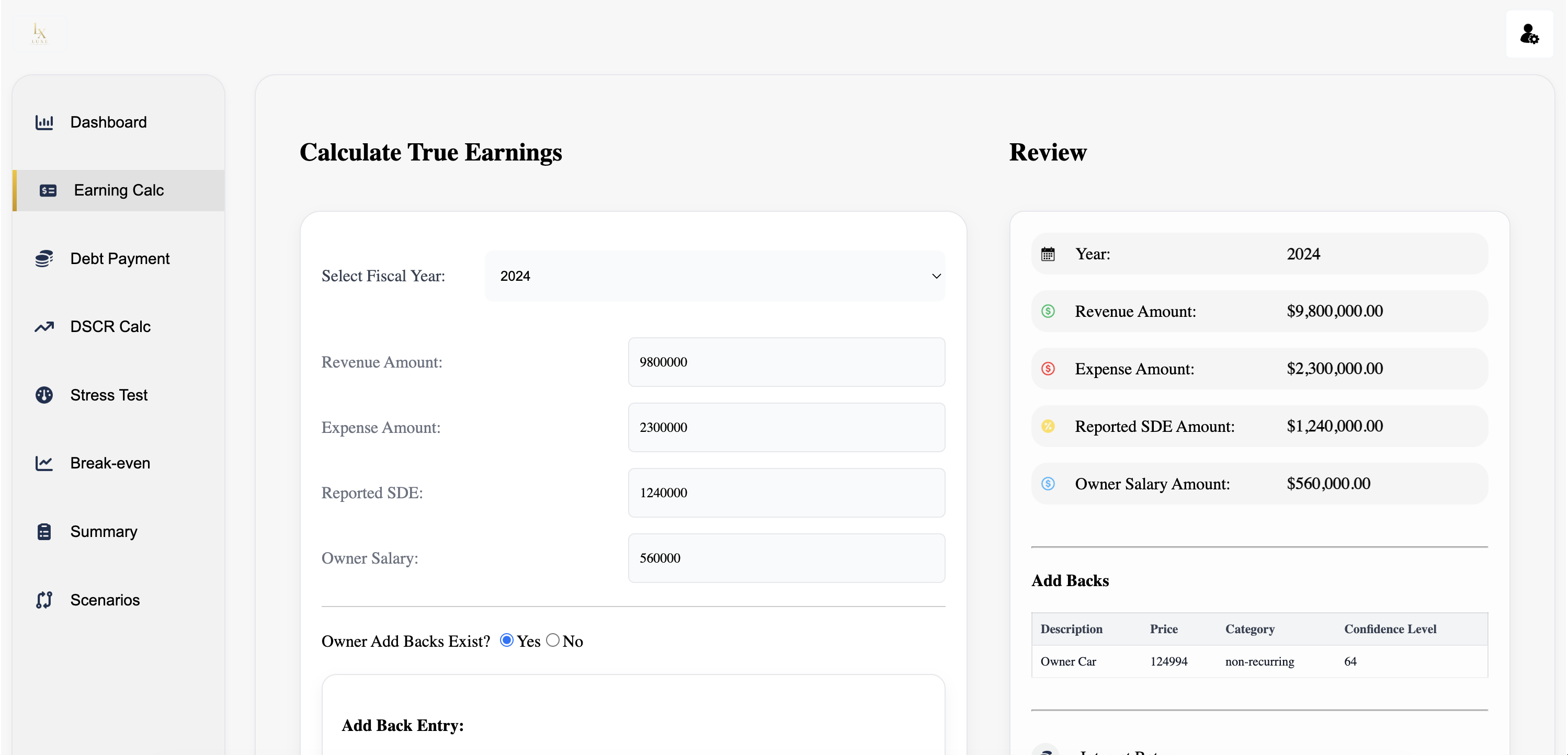Viewport: 1568px width, 755px height.
Task: Click the green dollar icon beside Revenue Amount
Action: point(1048,311)
